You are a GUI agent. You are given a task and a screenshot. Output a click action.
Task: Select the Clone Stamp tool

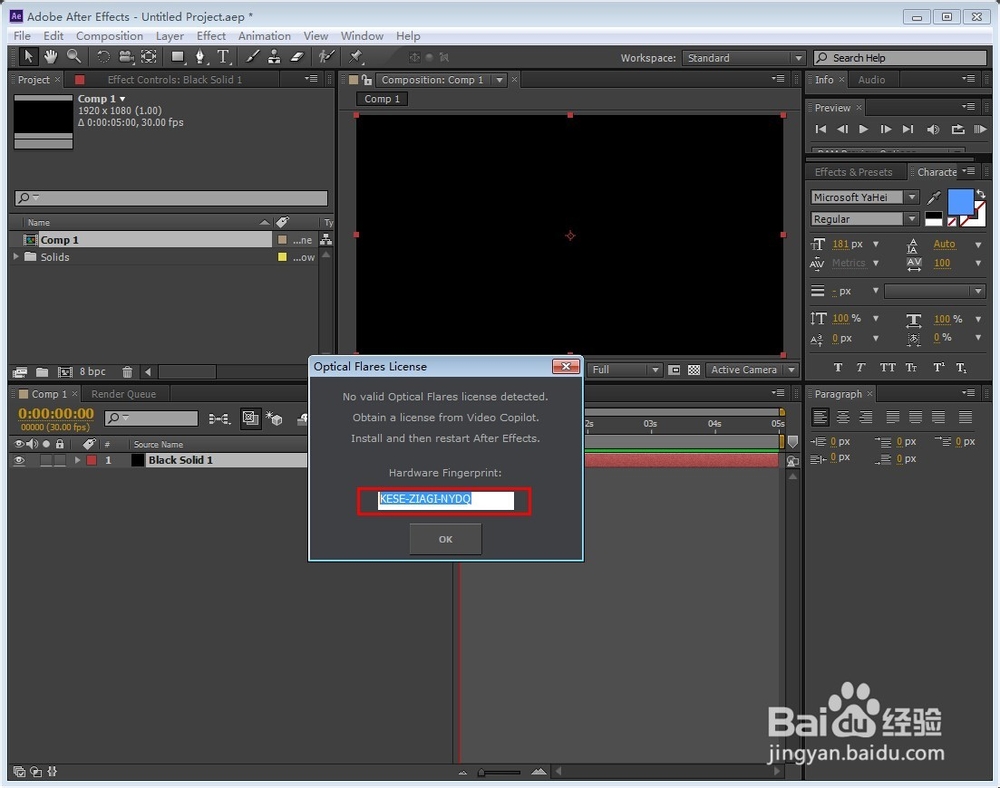click(x=274, y=57)
